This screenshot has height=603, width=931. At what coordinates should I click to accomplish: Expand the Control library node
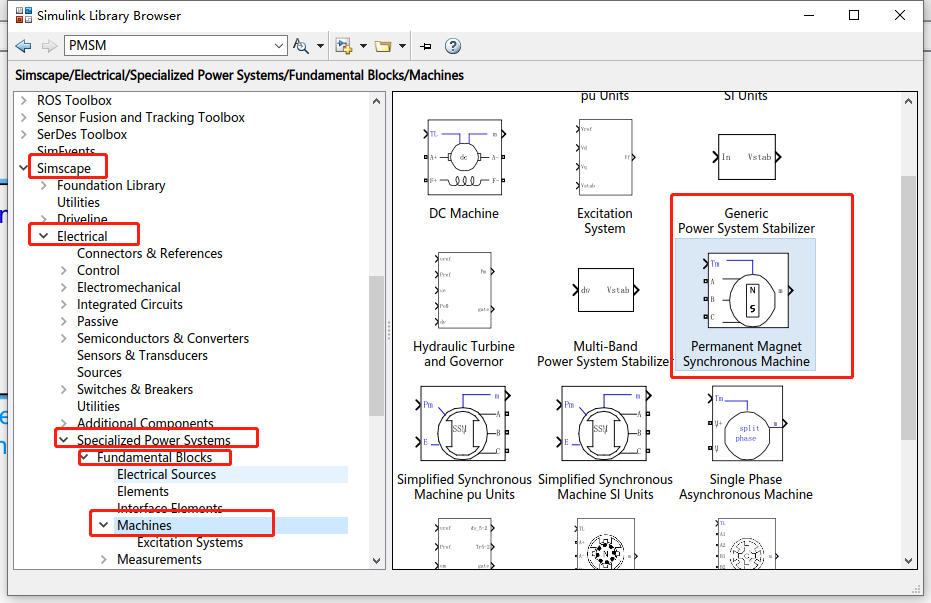point(64,271)
